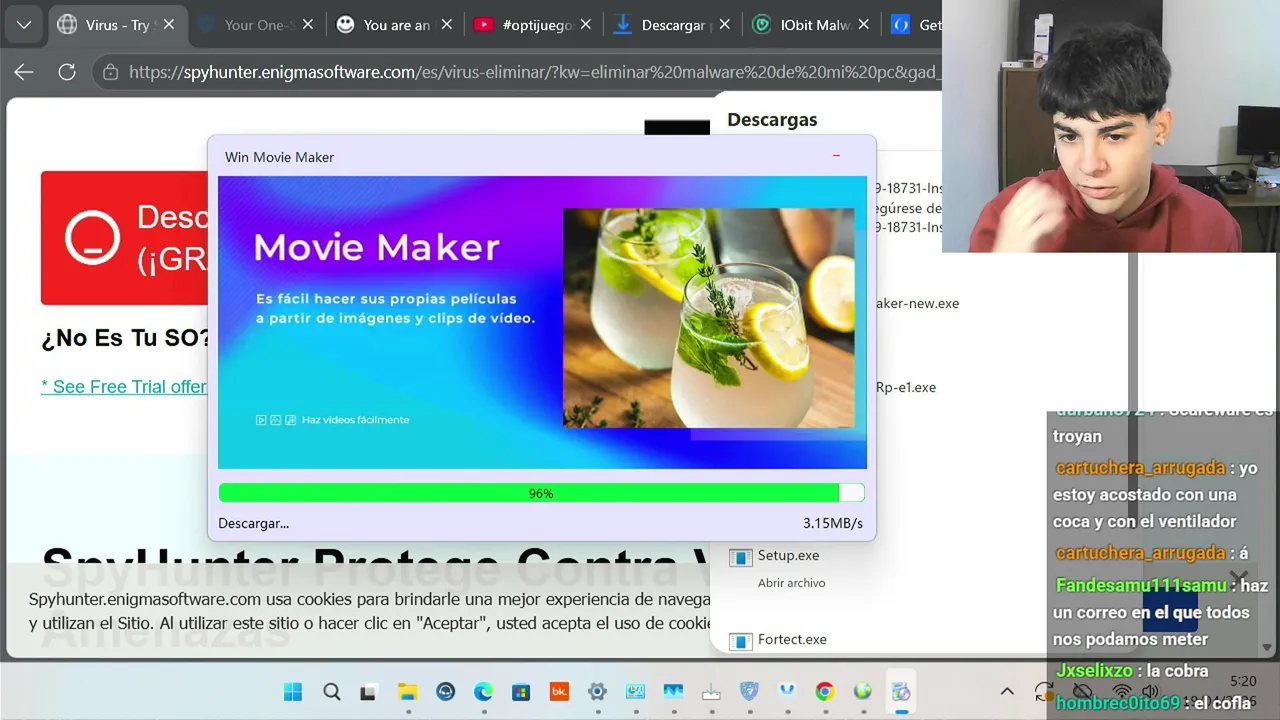Minimize the Win Movie Maker installer
The width and height of the screenshot is (1280, 720).
pyautogui.click(x=836, y=156)
